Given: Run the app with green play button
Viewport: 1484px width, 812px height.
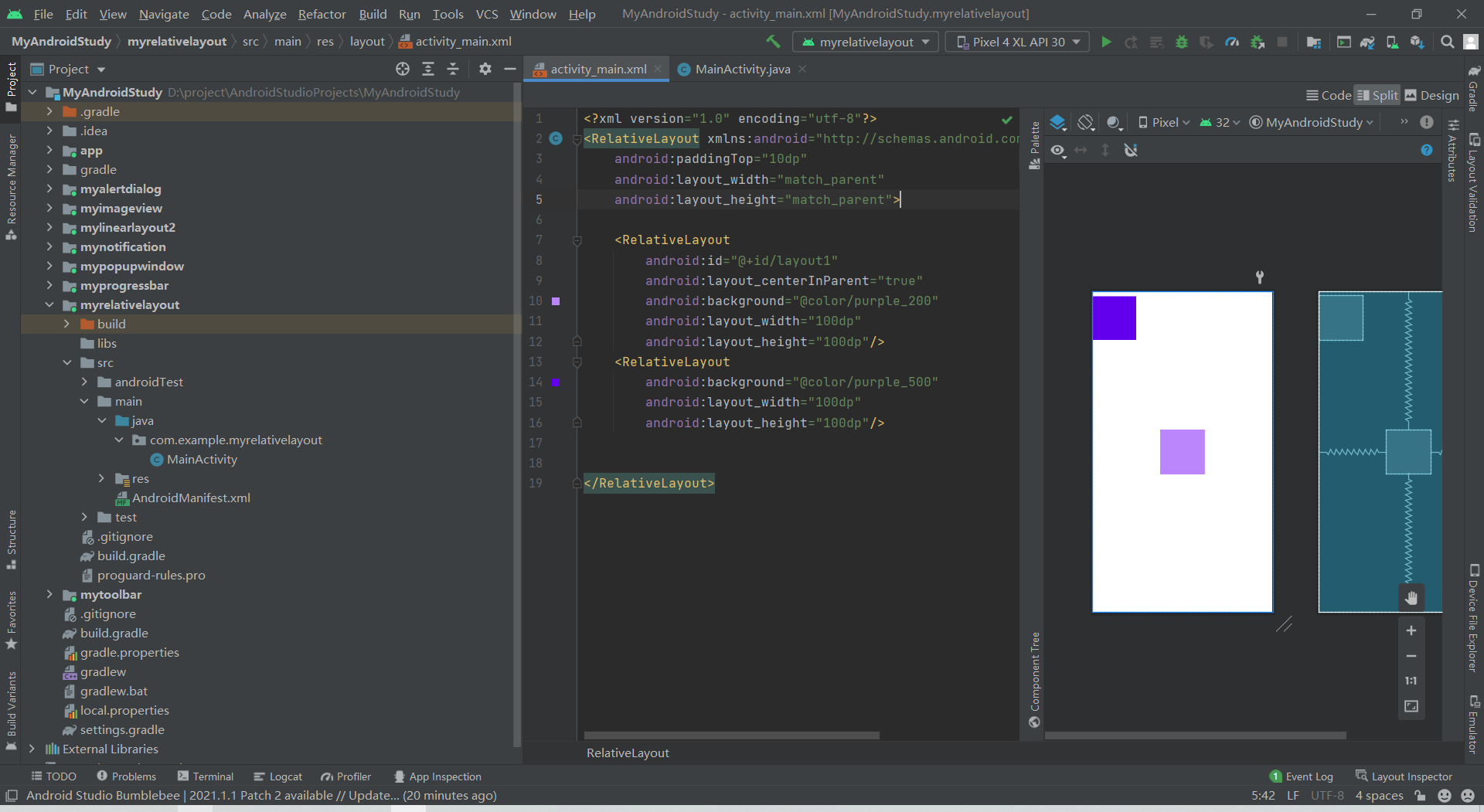Looking at the screenshot, I should pyautogui.click(x=1106, y=42).
